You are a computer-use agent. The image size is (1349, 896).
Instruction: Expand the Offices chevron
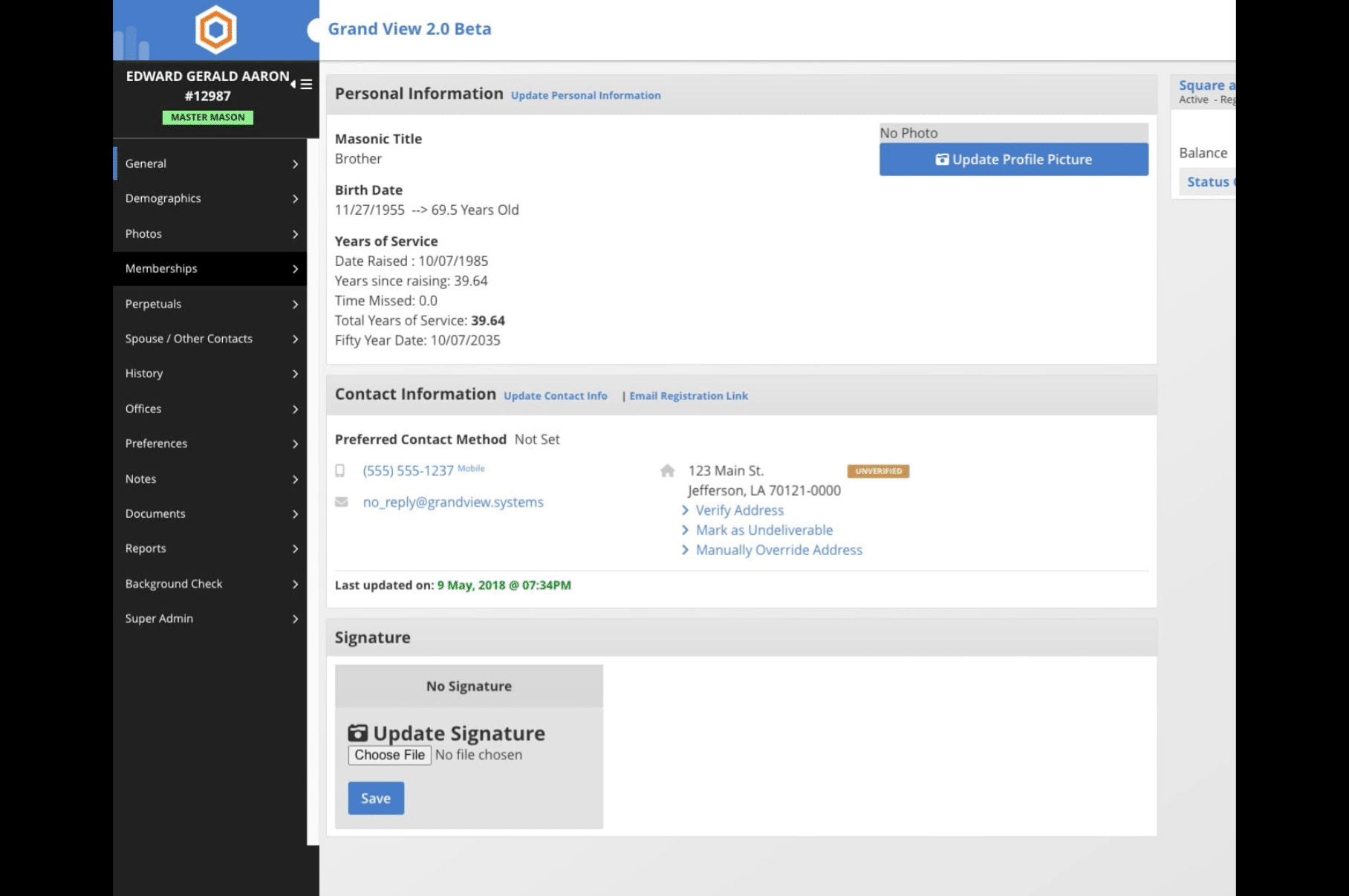[295, 409]
